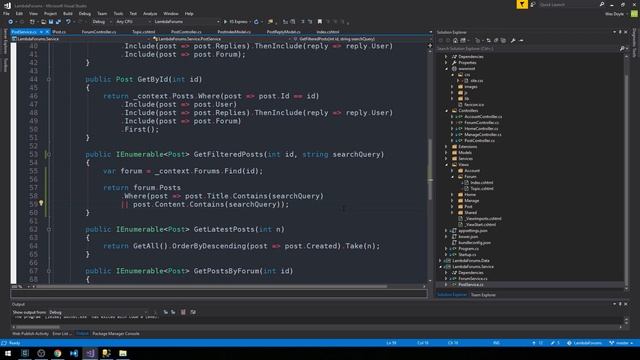Click Show All Files icon in Solution Explorer
This screenshot has height=360, width=640.
(x=503, y=40)
